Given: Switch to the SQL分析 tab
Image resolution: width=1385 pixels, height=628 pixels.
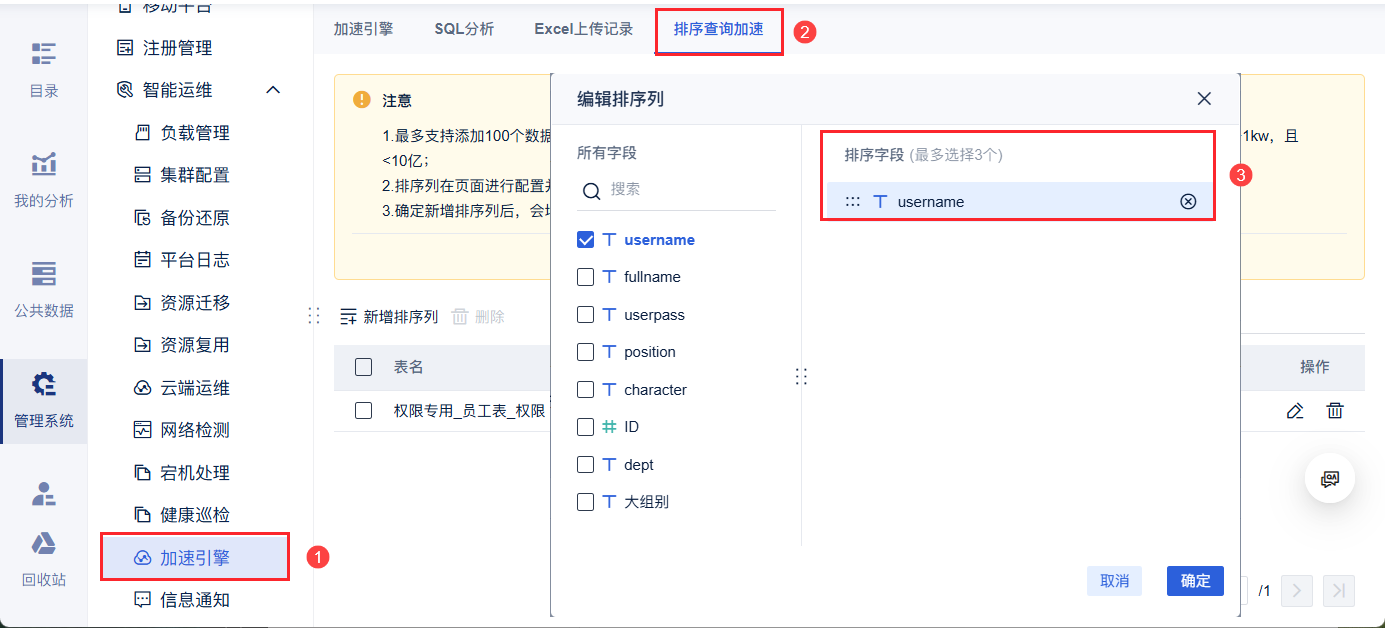Looking at the screenshot, I should [x=464, y=29].
